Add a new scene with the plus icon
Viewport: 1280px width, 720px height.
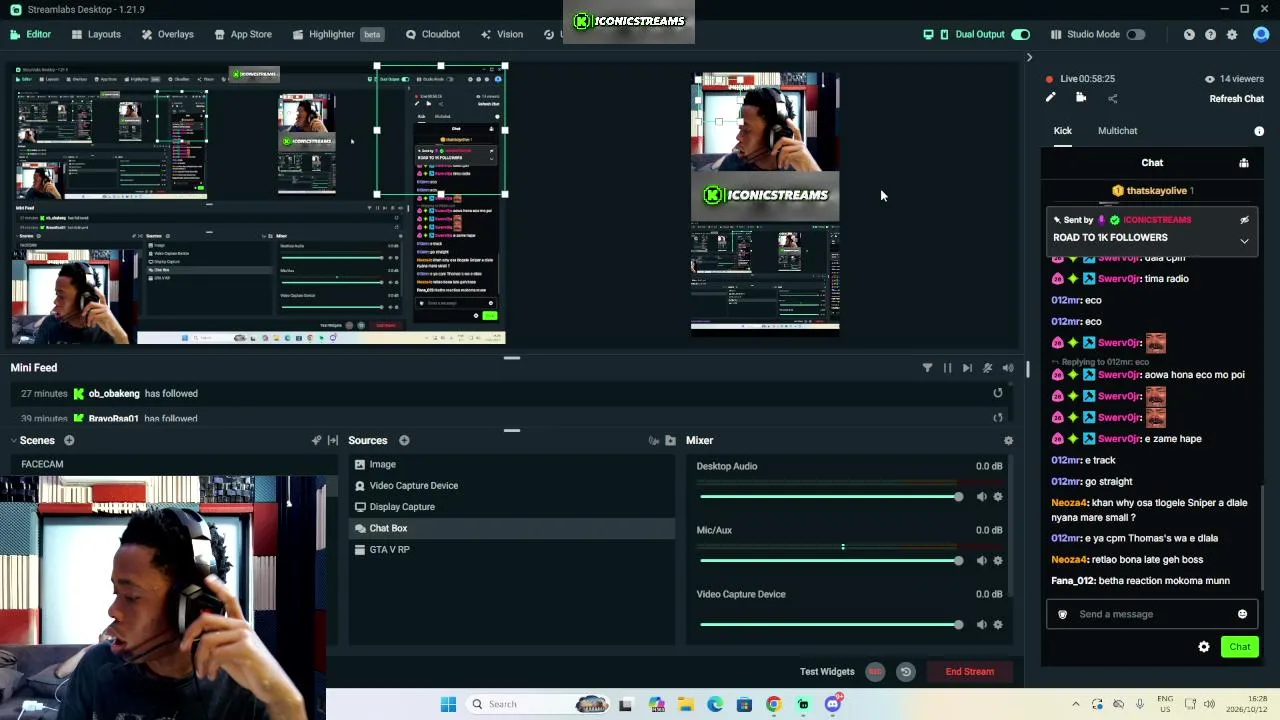coord(69,440)
